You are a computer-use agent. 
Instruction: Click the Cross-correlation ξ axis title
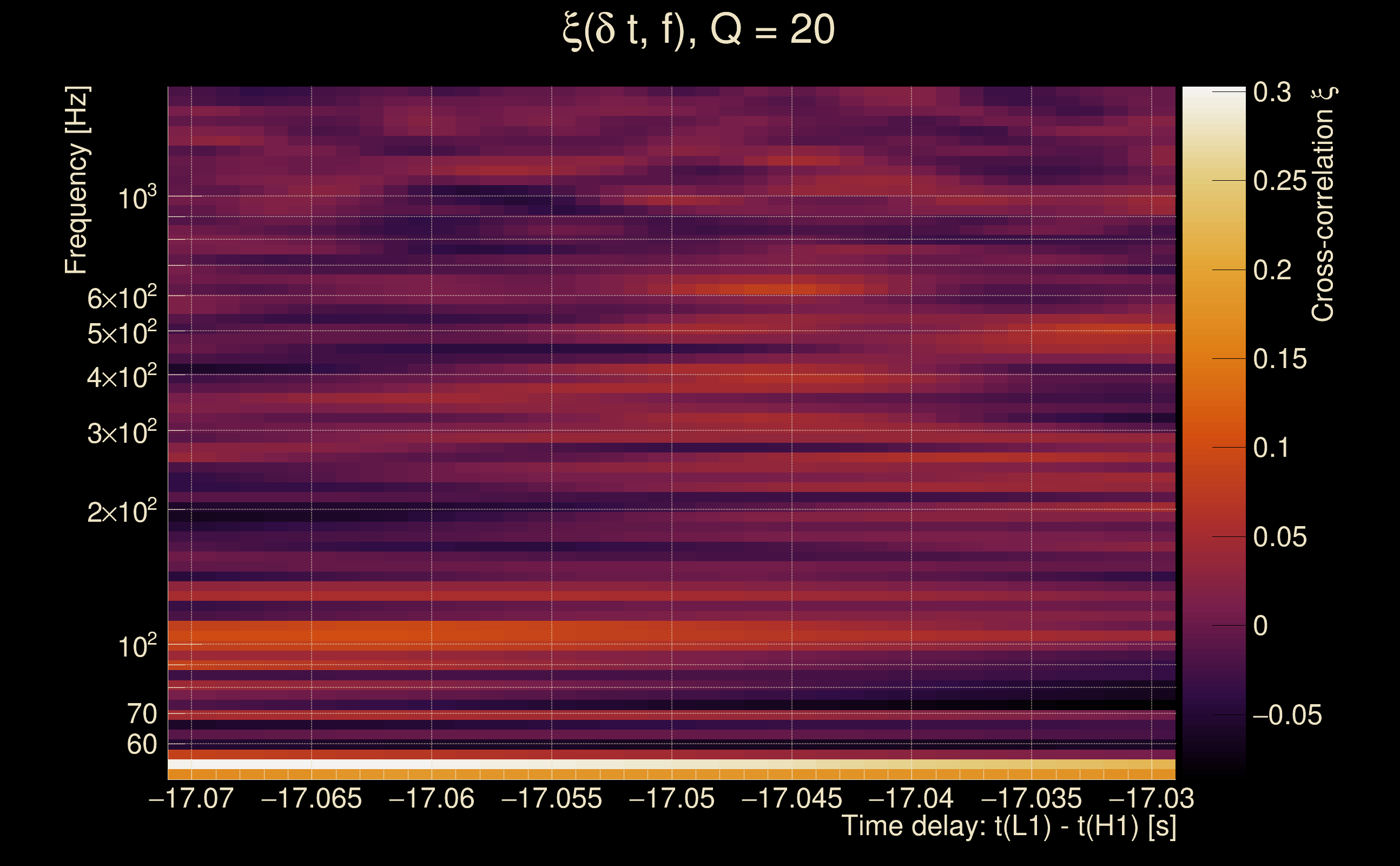pos(1323,204)
